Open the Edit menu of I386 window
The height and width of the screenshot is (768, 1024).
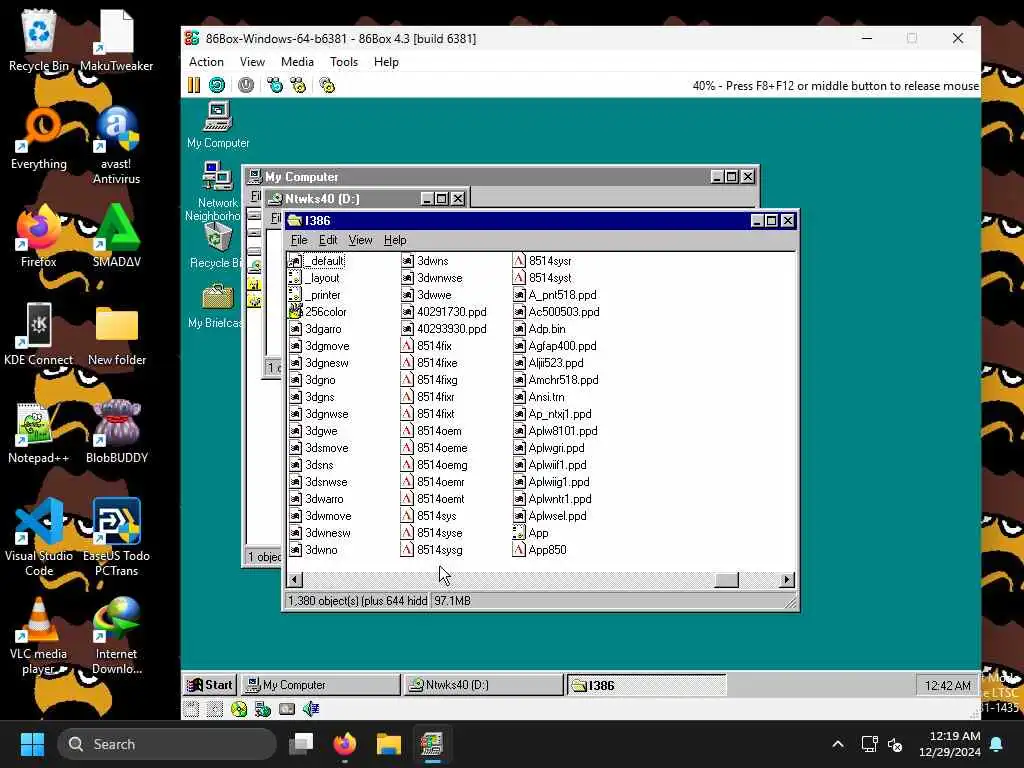[x=328, y=240]
